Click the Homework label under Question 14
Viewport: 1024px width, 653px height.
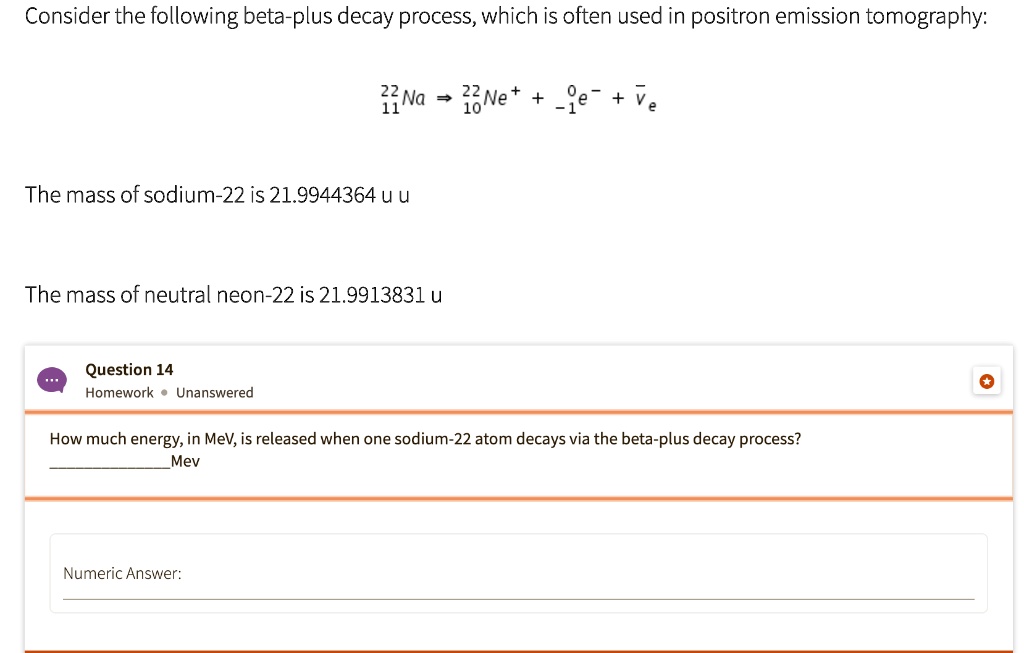pyautogui.click(x=119, y=393)
